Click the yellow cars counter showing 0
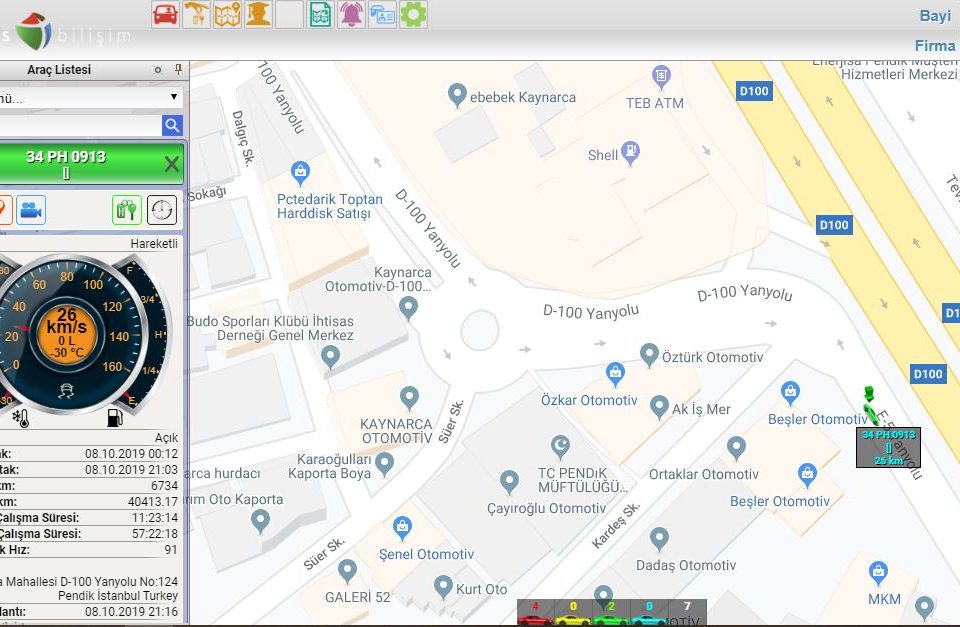This screenshot has height=627, width=960. click(573, 612)
